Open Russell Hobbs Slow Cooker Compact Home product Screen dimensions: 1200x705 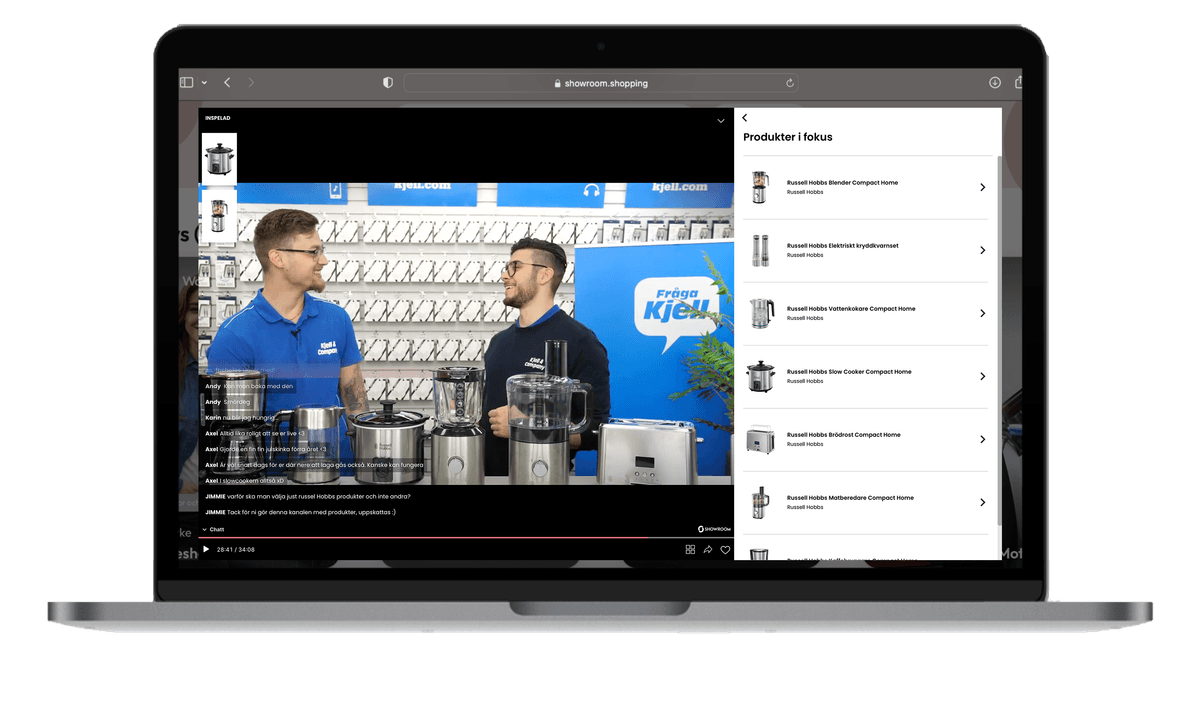click(868, 376)
